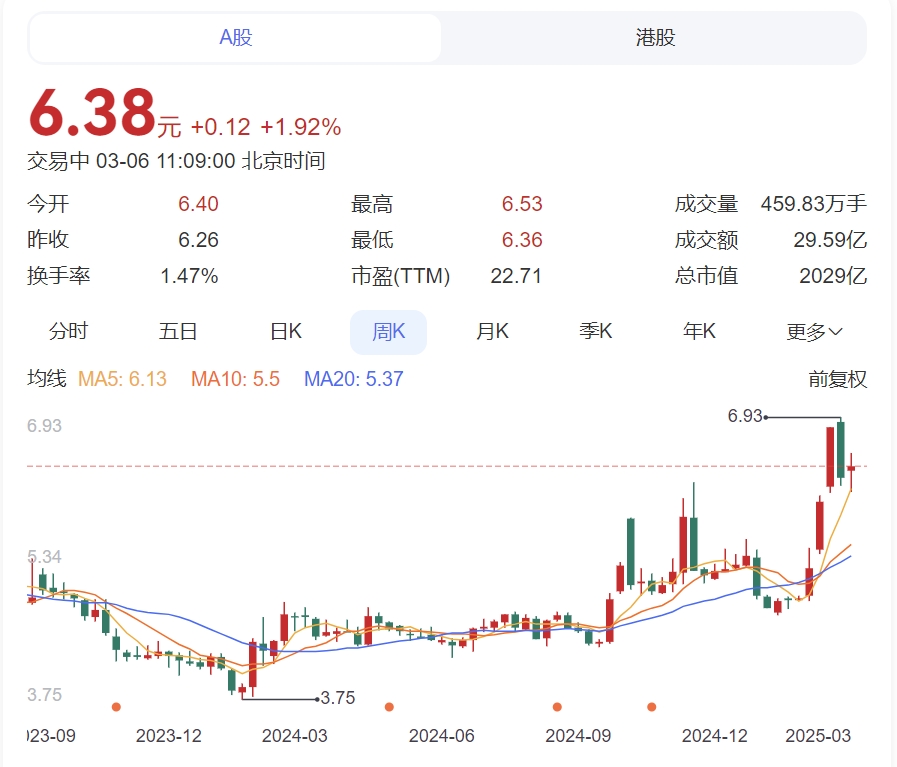Click the MA20 moving average label
897x767 pixels.
pyautogui.click(x=354, y=379)
